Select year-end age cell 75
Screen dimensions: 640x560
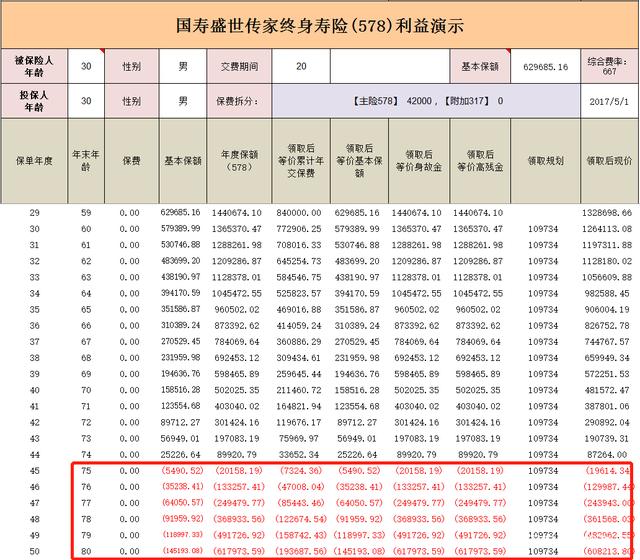point(86,471)
